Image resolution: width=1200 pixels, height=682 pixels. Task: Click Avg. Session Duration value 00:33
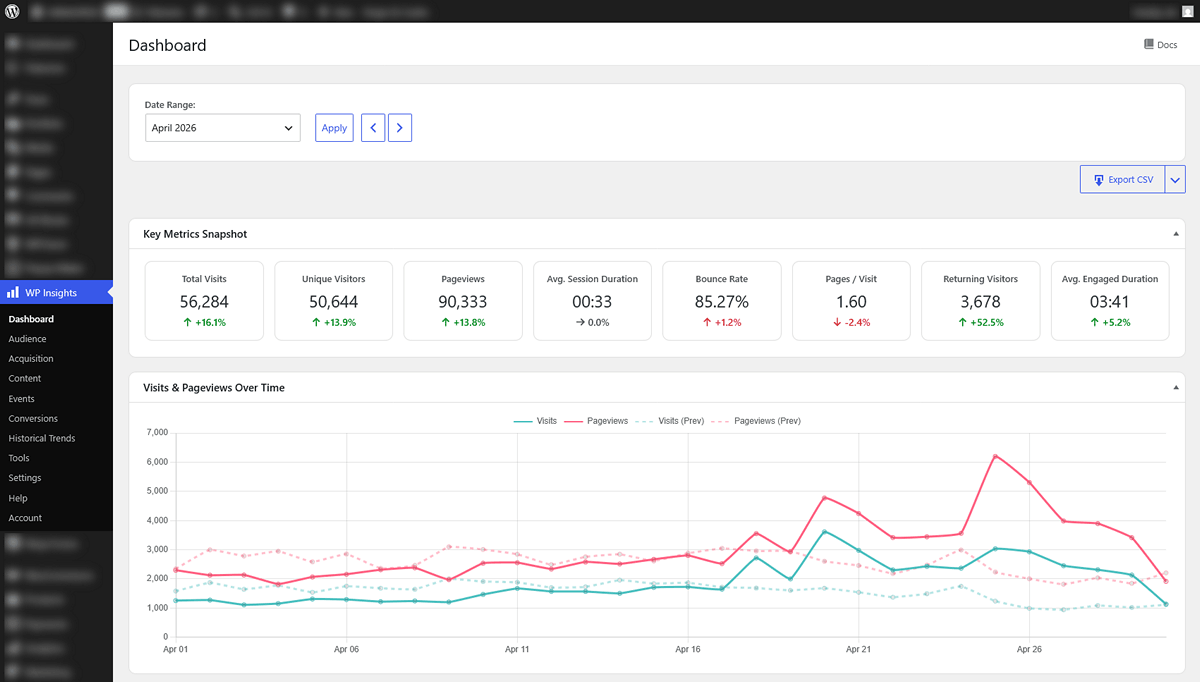(x=592, y=301)
